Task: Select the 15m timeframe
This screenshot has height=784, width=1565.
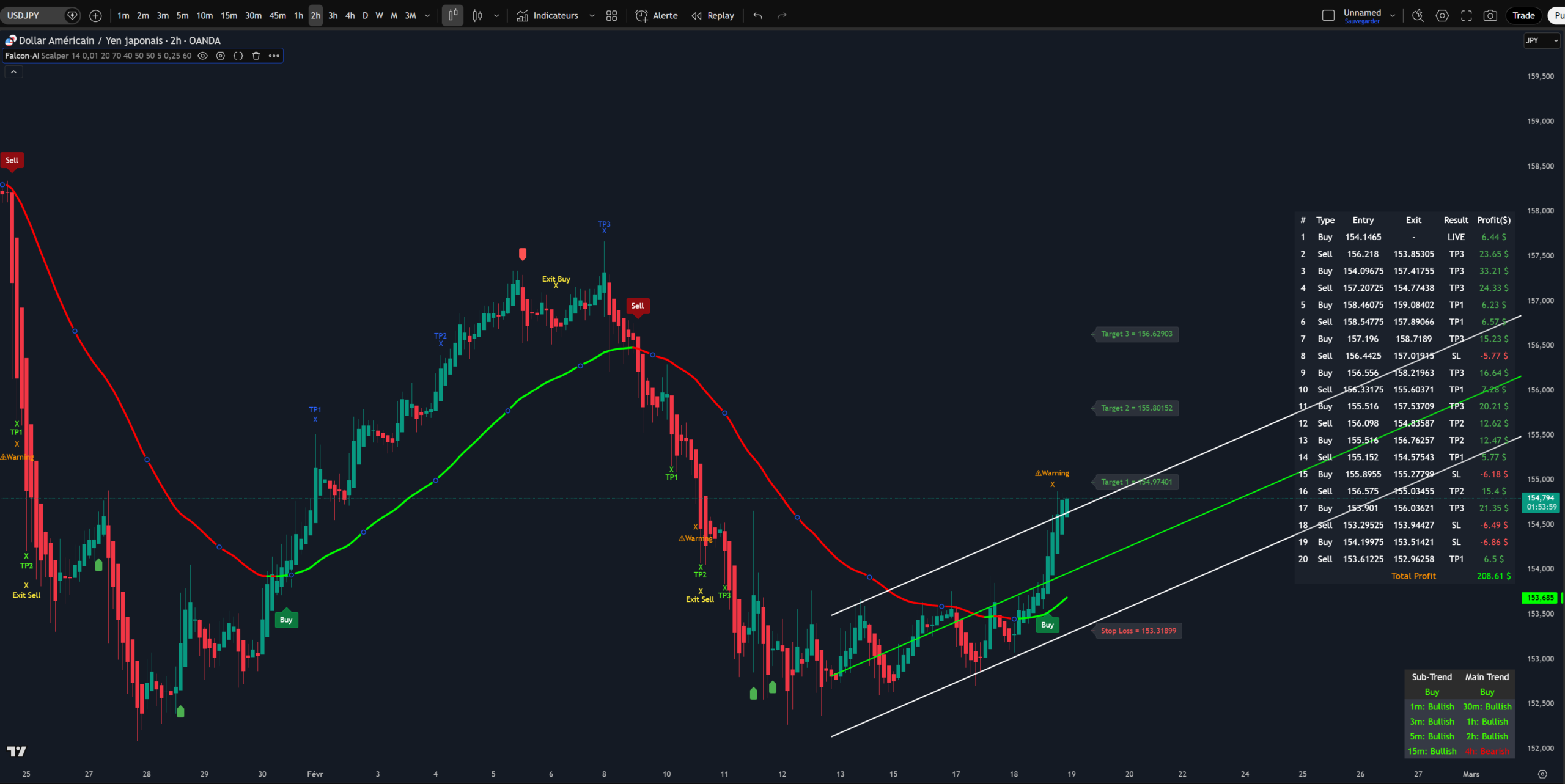Action: tap(229, 16)
